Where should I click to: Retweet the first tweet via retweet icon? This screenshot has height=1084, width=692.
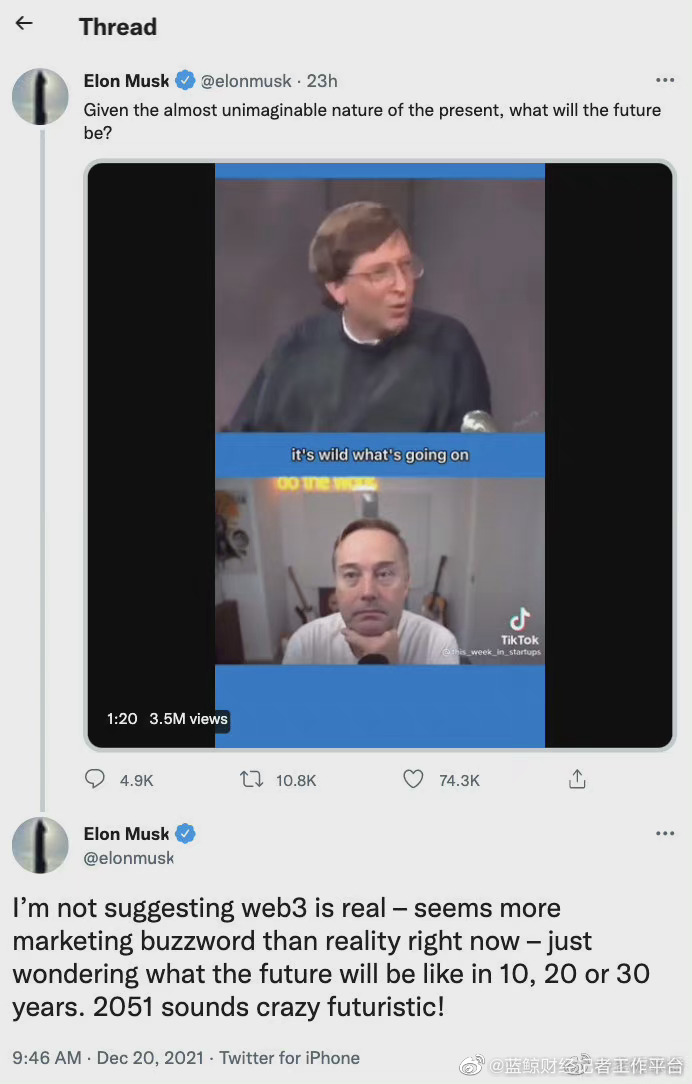click(x=252, y=779)
